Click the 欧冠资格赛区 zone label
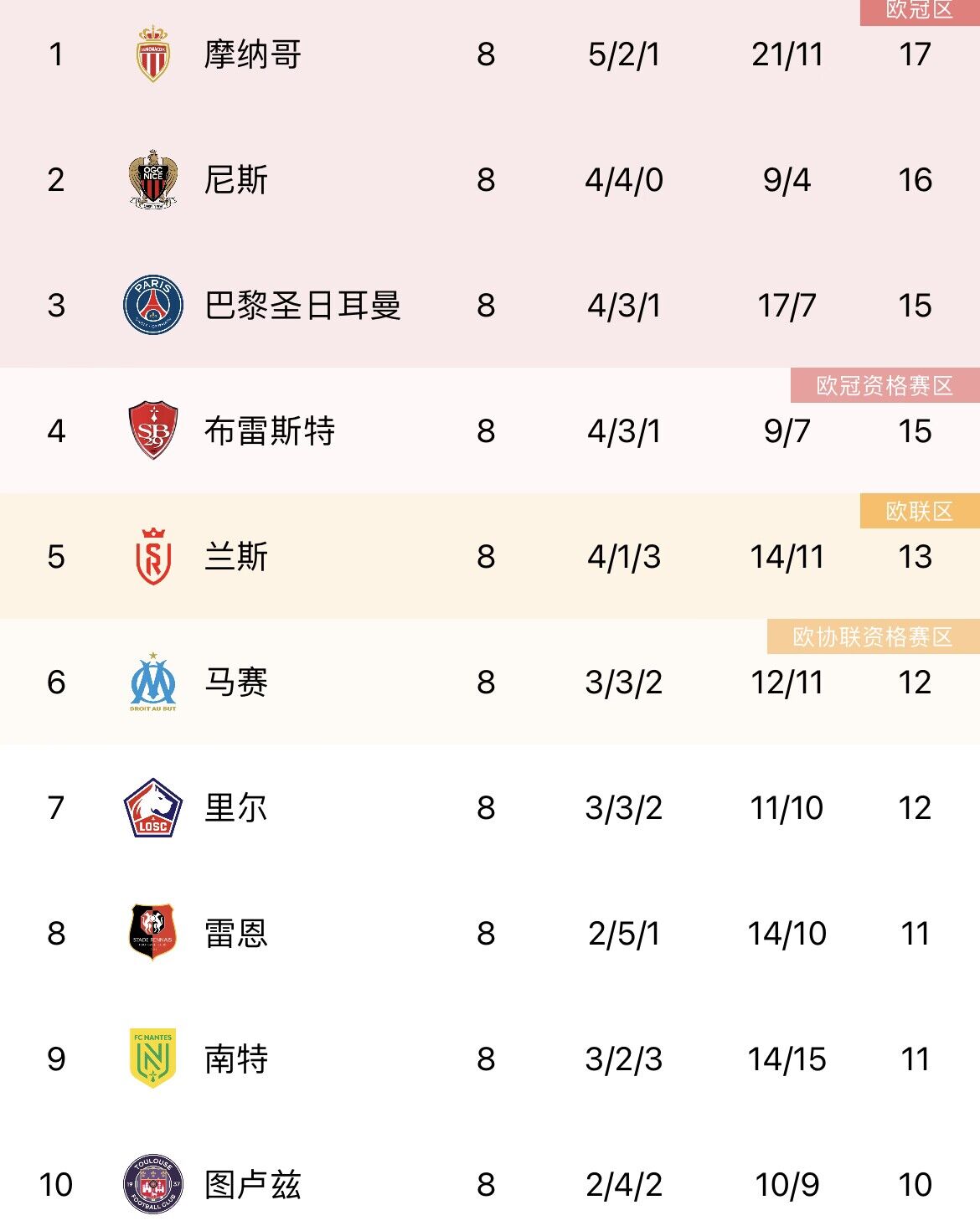 click(885, 385)
